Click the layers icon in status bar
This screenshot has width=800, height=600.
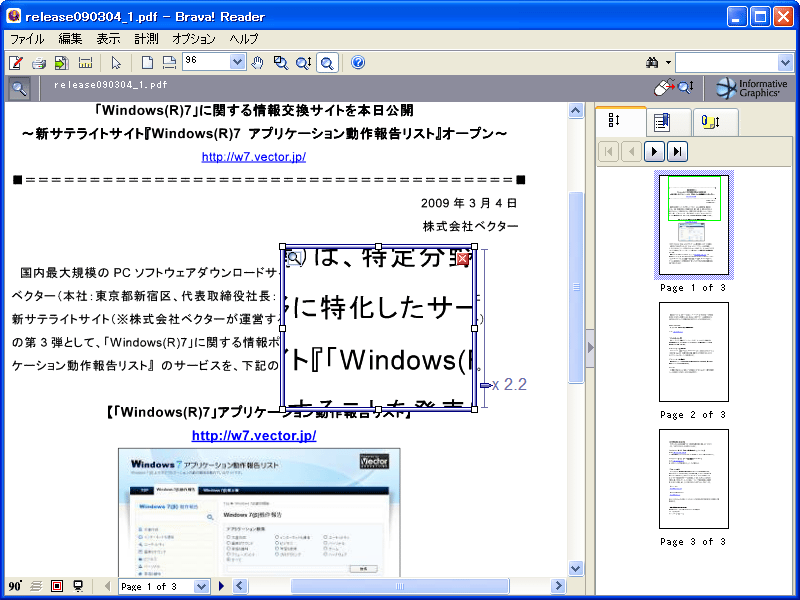click(x=36, y=586)
